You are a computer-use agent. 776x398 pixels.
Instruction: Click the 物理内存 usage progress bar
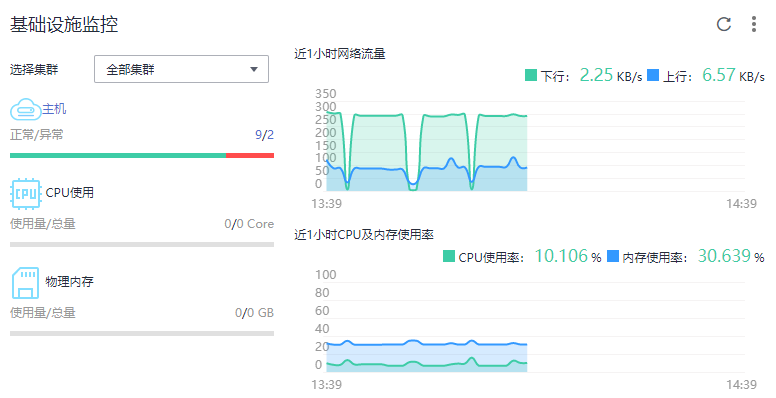point(142,333)
